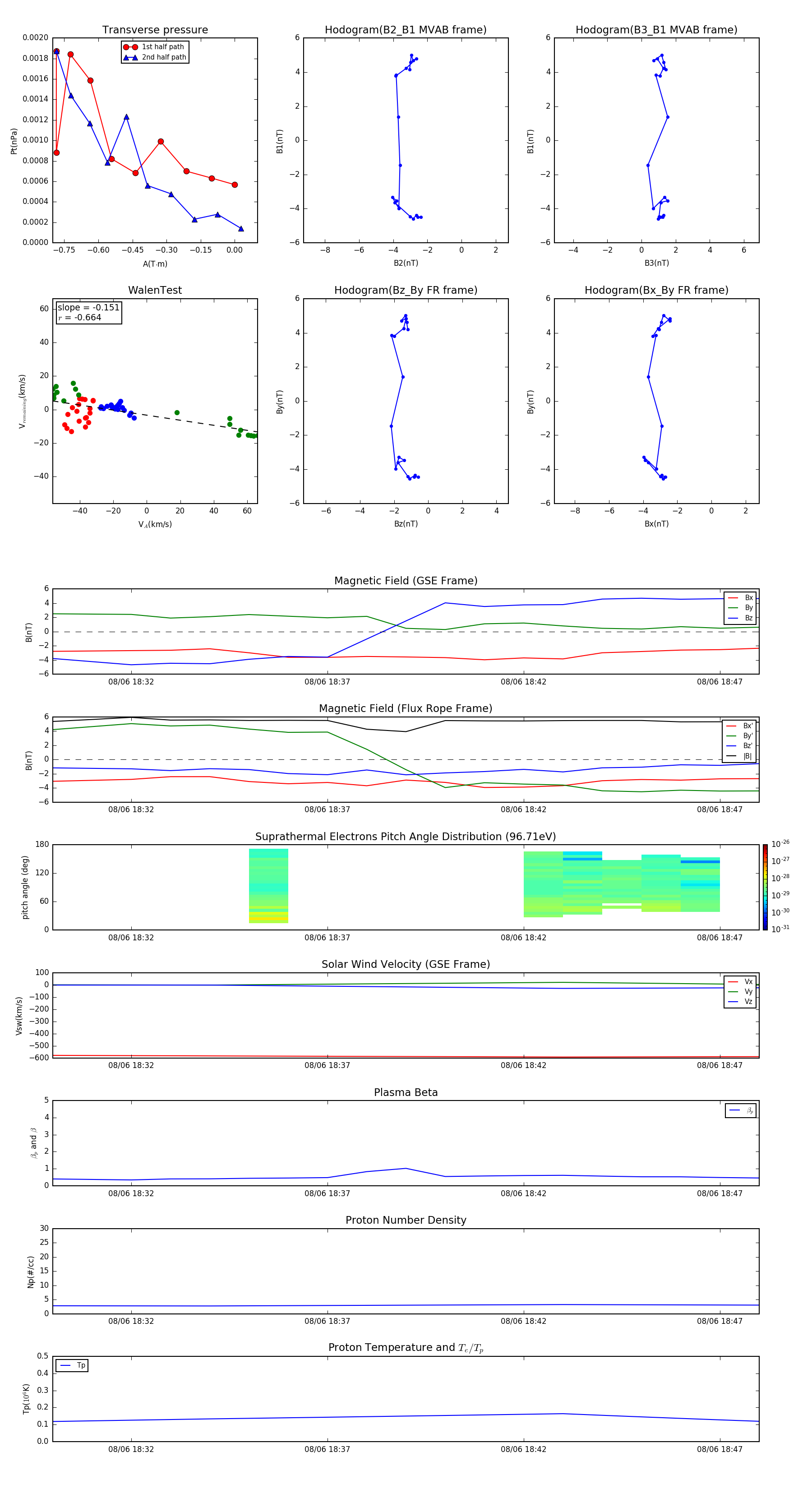
Task: Click the 'Plasma Beta' plot title
Action: pos(406,1093)
